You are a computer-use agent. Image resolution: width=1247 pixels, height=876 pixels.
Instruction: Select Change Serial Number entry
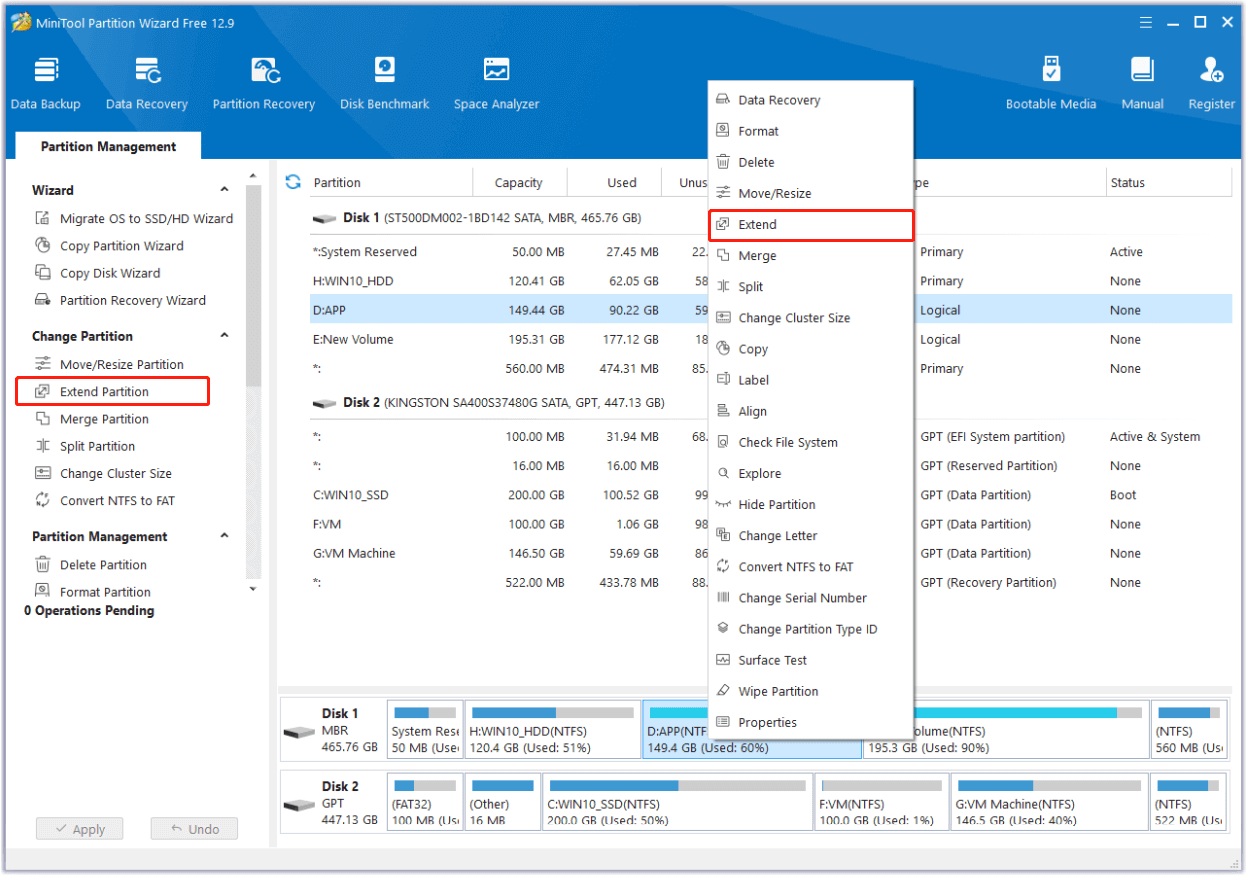(811, 597)
